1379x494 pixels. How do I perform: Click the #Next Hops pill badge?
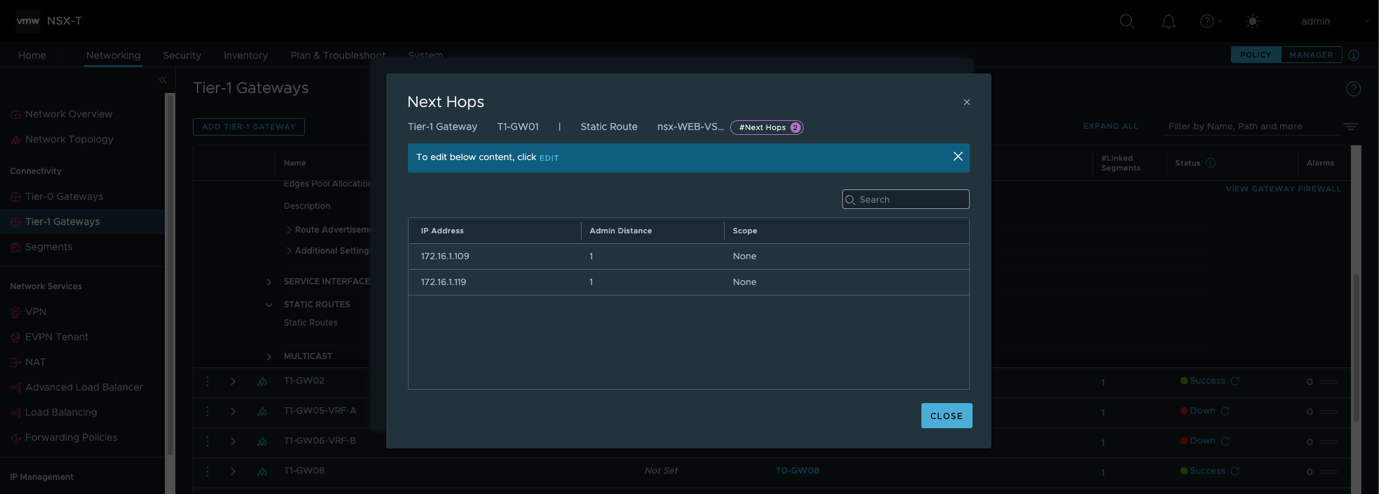pyautogui.click(x=767, y=127)
